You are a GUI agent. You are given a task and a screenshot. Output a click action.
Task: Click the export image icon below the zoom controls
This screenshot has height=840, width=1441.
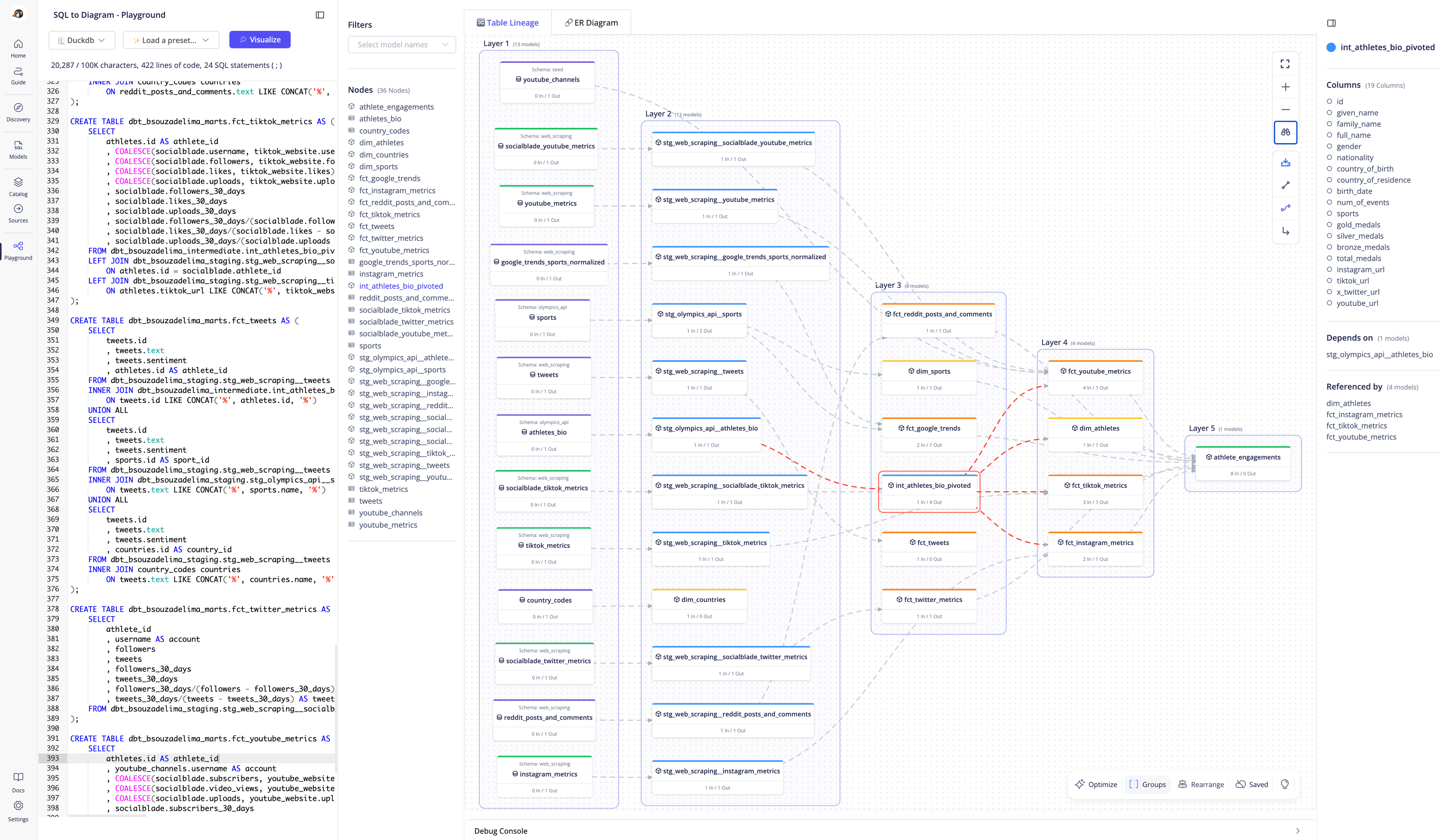click(1285, 162)
